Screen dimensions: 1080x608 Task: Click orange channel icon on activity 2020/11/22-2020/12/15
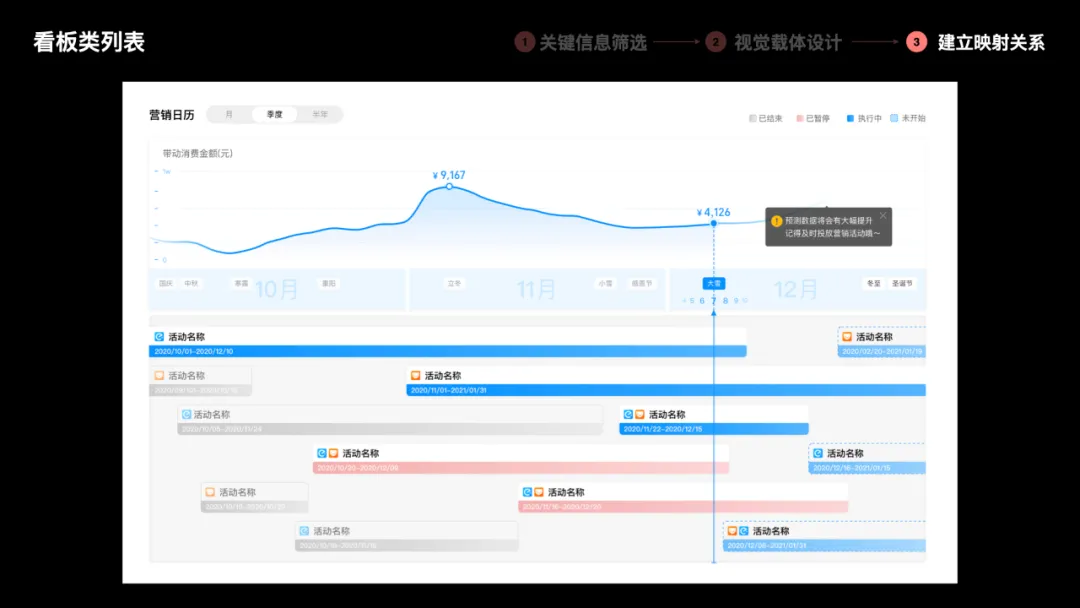(x=640, y=415)
